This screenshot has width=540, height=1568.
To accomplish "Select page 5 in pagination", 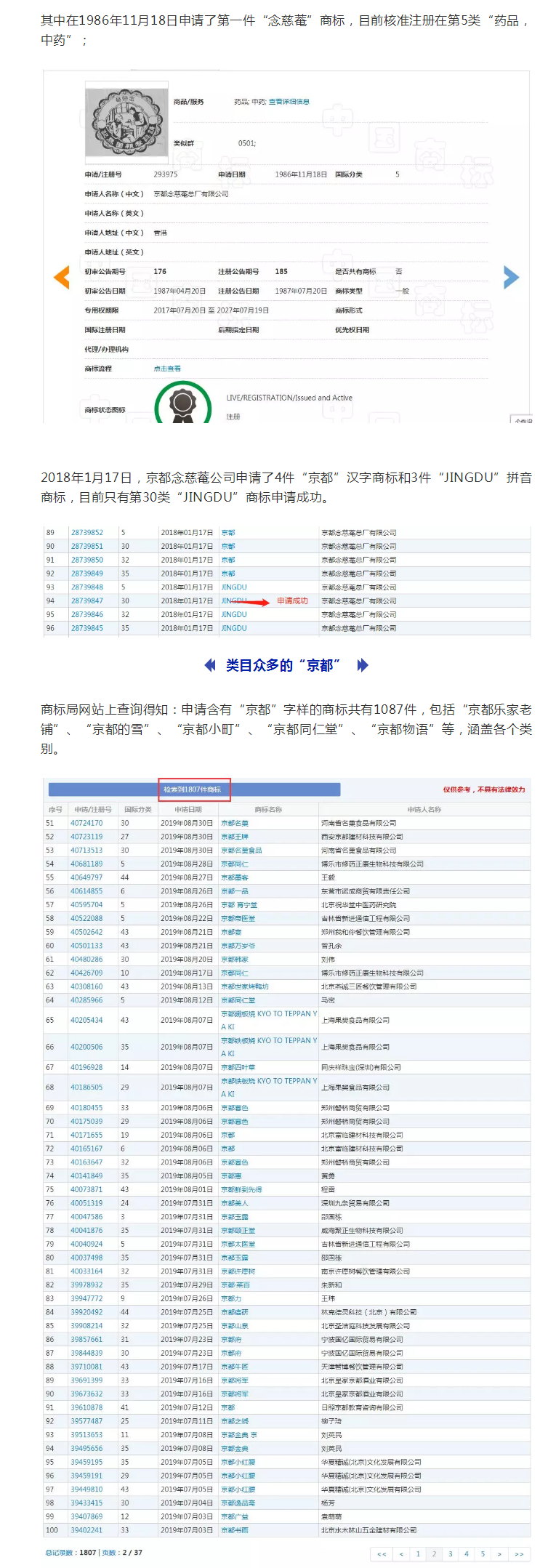I will coord(483,1553).
